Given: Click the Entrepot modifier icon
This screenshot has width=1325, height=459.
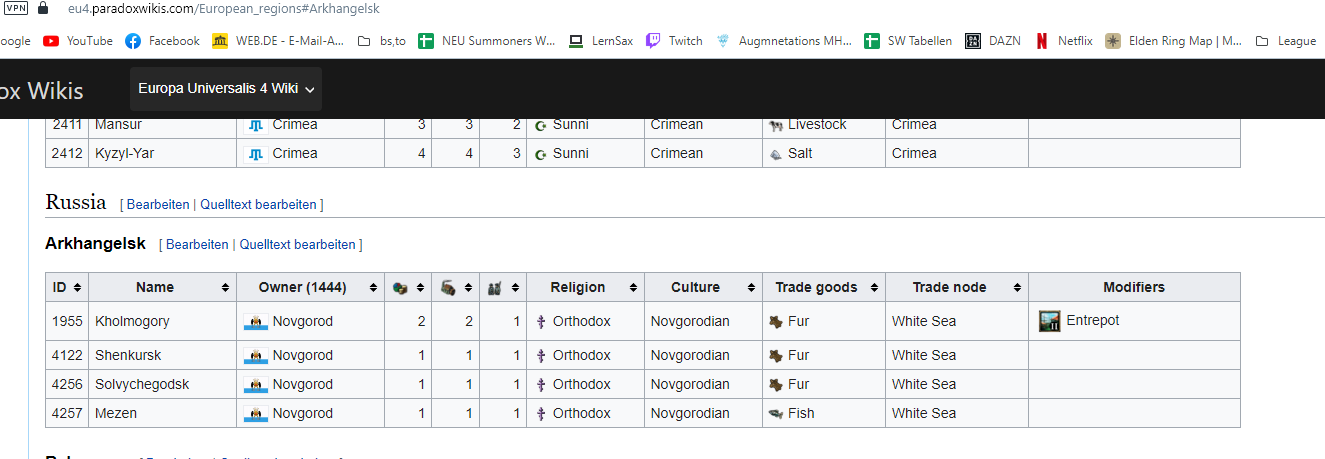Looking at the screenshot, I should point(1049,321).
